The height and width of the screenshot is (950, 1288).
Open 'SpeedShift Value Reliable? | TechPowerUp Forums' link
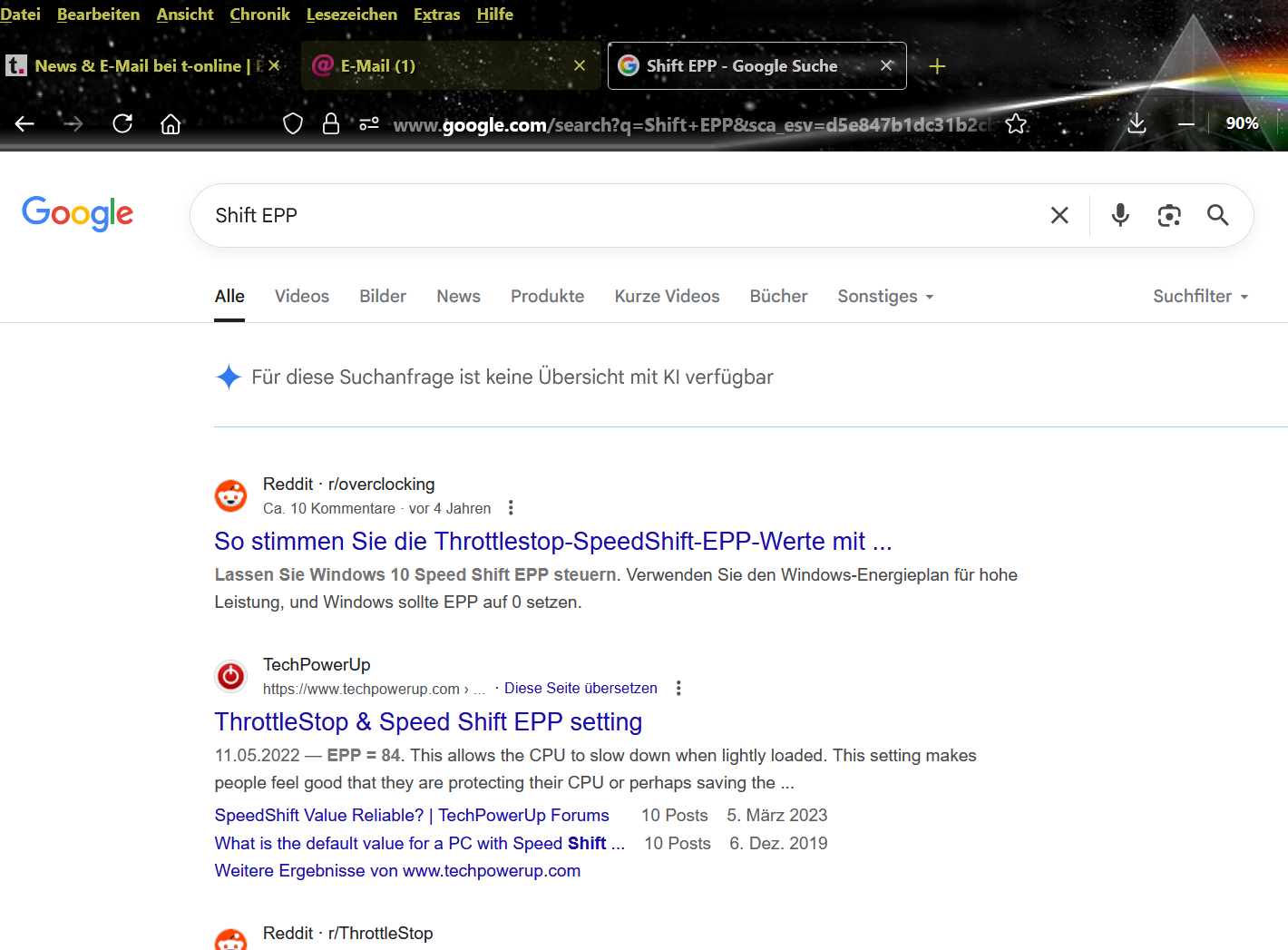412,815
